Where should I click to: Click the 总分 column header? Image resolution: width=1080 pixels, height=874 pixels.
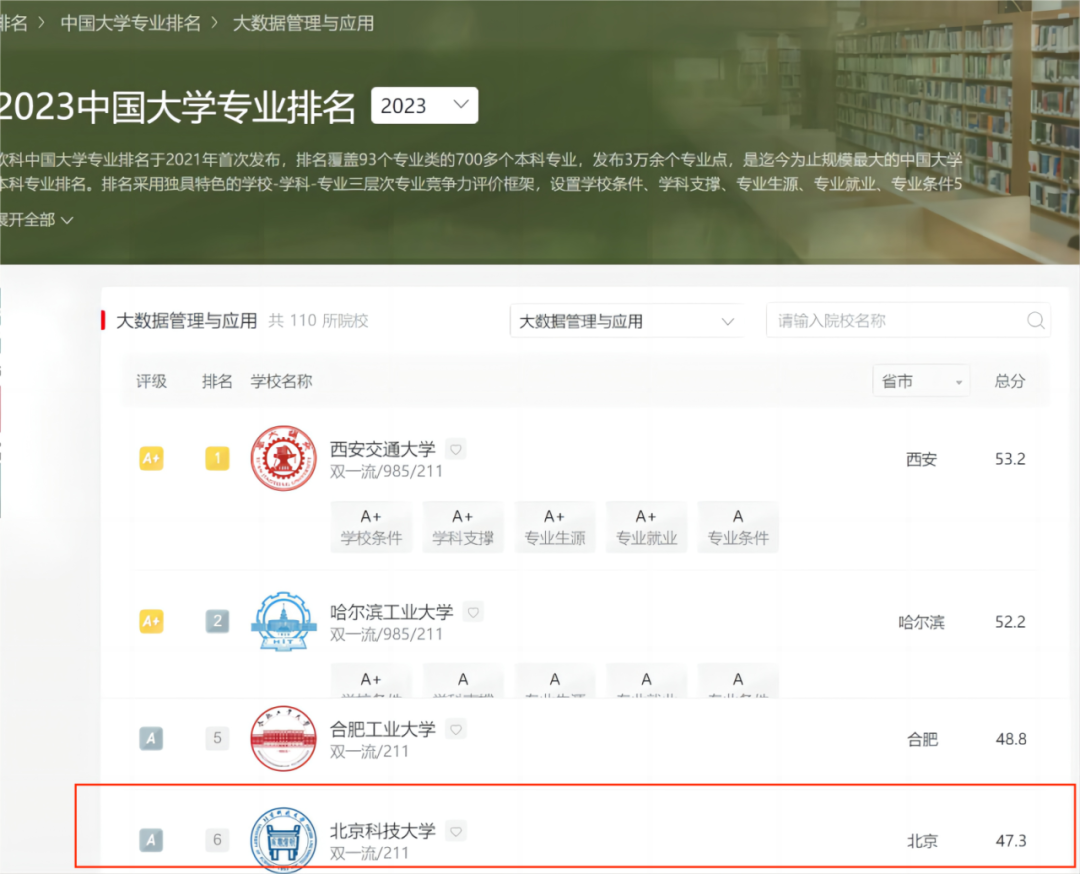[x=1010, y=381]
